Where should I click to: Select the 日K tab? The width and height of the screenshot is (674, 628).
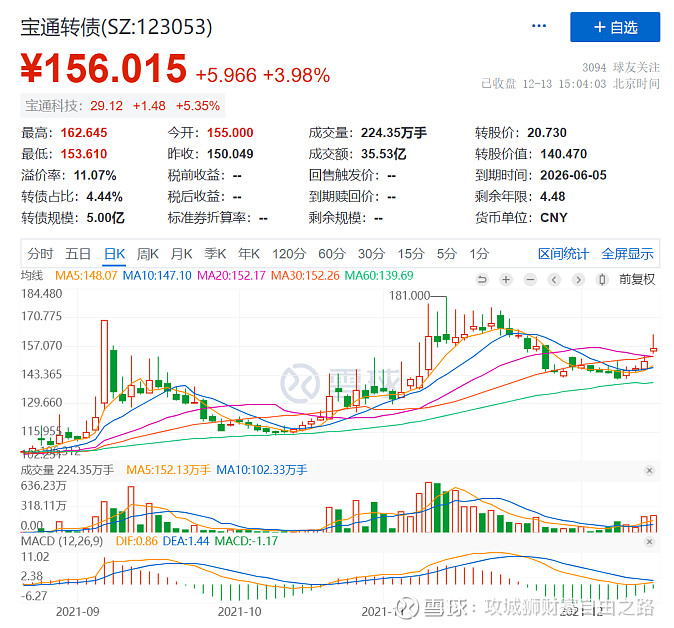click(x=114, y=254)
